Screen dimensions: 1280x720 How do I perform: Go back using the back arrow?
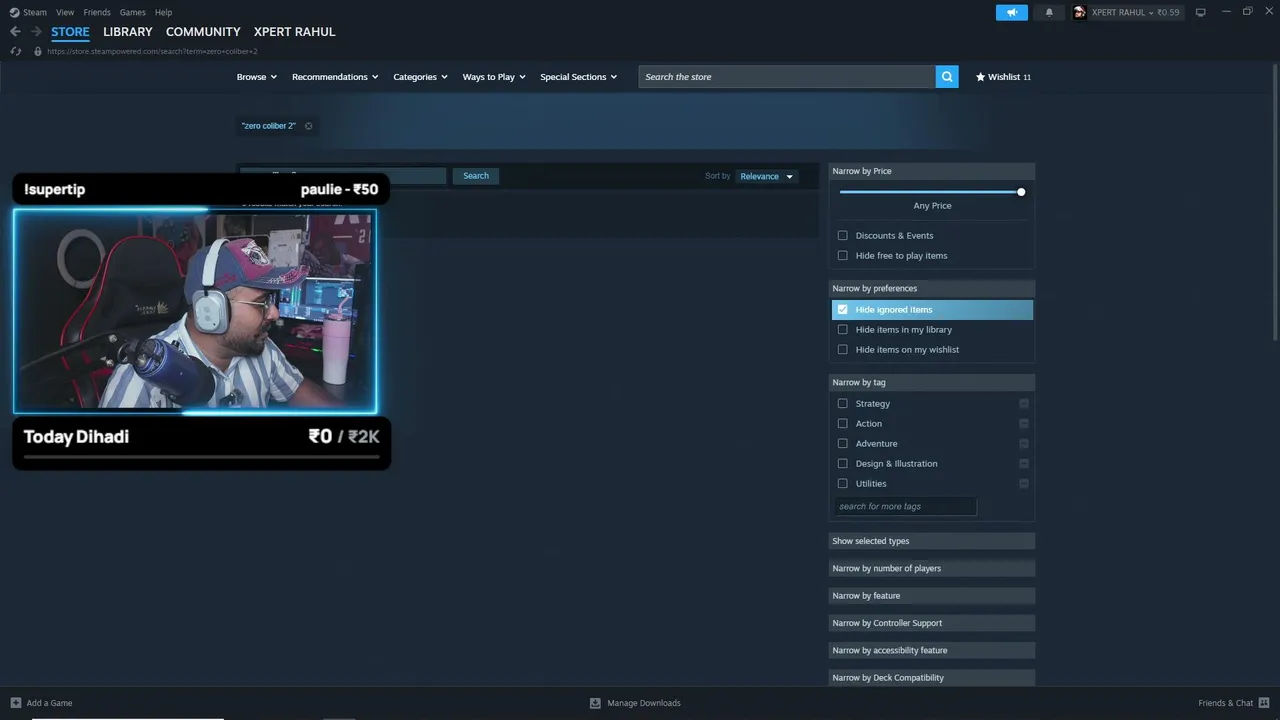[15, 32]
